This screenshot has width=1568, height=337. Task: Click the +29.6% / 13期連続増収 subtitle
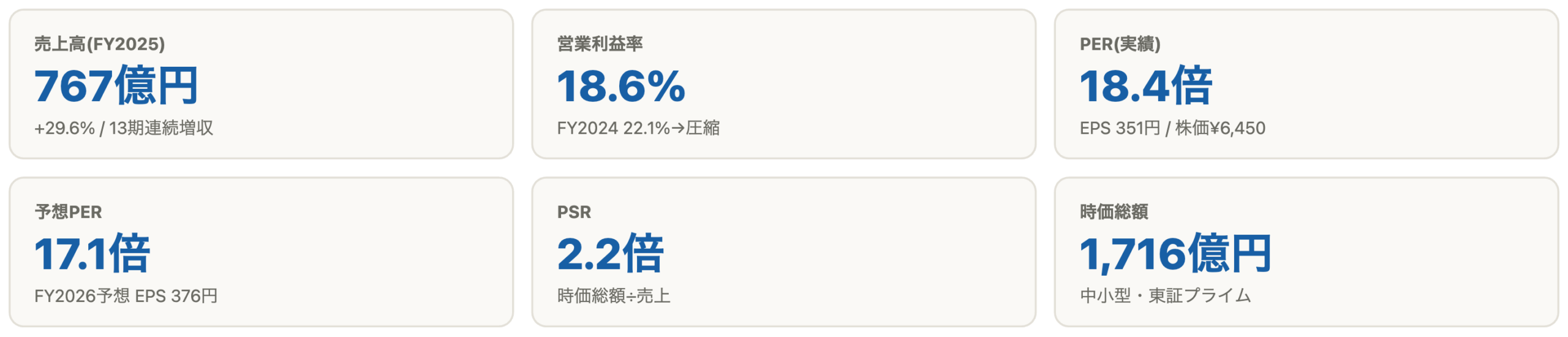(x=124, y=128)
